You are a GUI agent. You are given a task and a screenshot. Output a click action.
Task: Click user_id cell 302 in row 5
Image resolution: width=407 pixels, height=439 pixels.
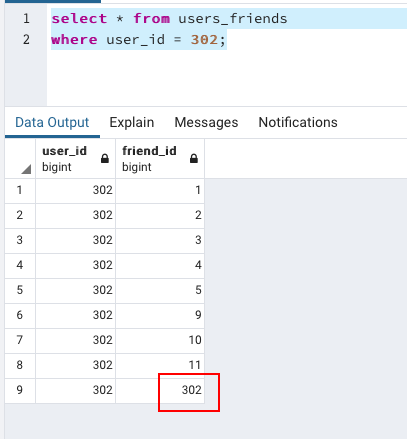[x=76, y=290]
